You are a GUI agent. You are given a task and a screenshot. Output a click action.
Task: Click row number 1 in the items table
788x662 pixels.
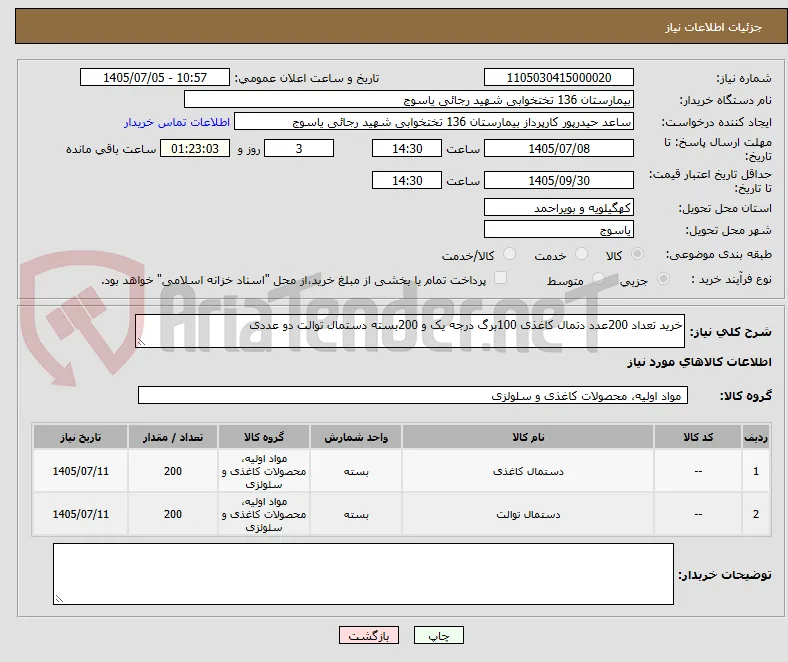(755, 471)
